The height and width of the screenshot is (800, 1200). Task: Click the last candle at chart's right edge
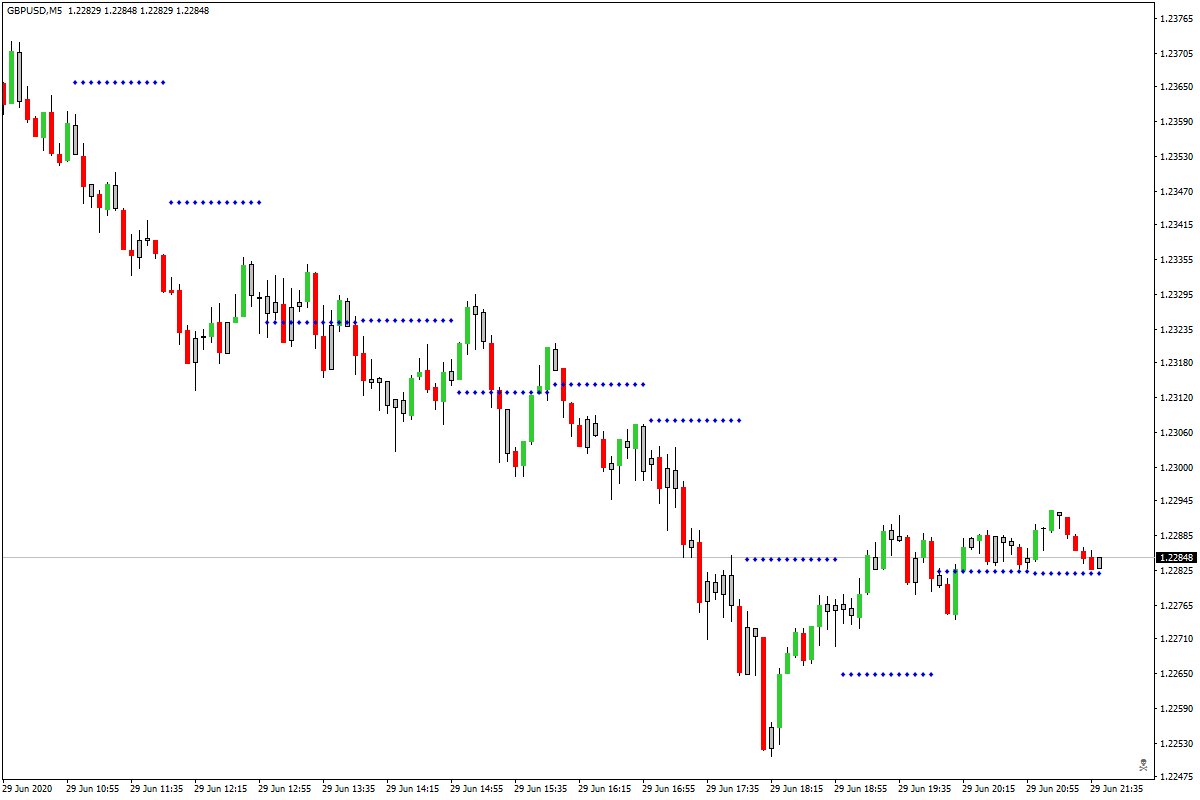point(1099,563)
